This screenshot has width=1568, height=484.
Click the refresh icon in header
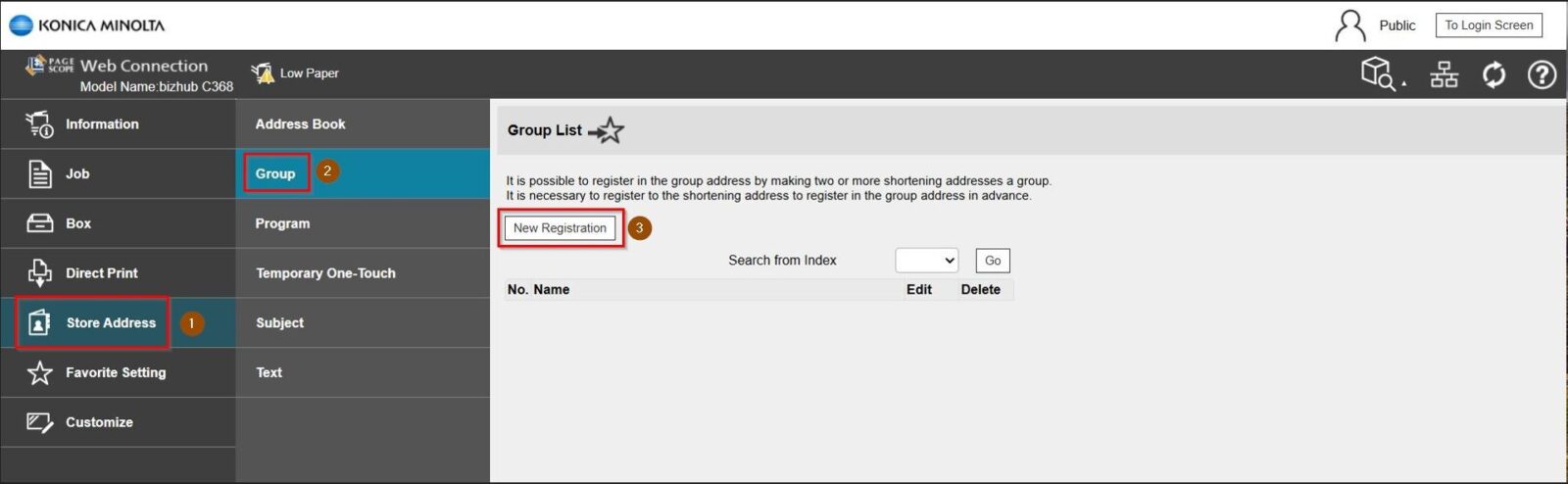[x=1494, y=74]
